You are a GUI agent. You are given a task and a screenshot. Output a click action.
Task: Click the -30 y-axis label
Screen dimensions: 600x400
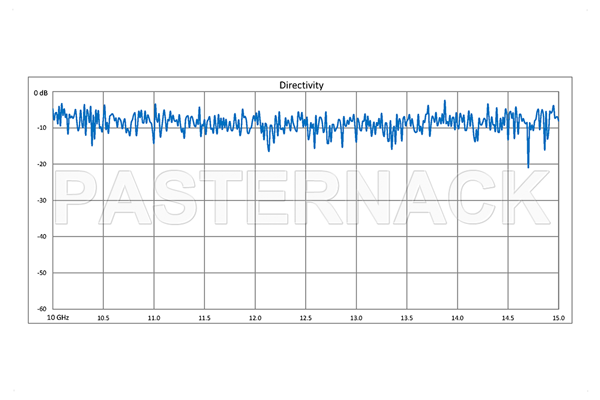coord(42,200)
